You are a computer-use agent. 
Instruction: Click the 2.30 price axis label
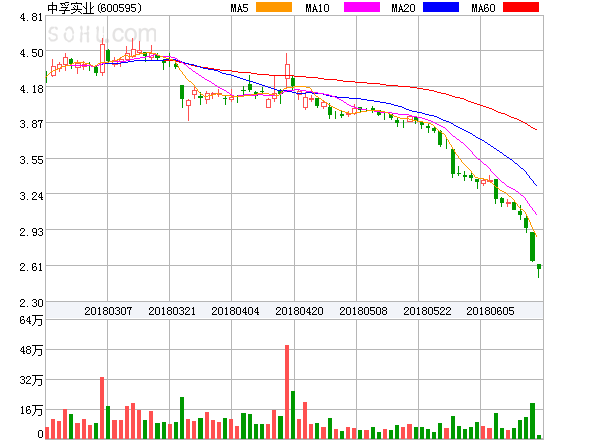31,303
